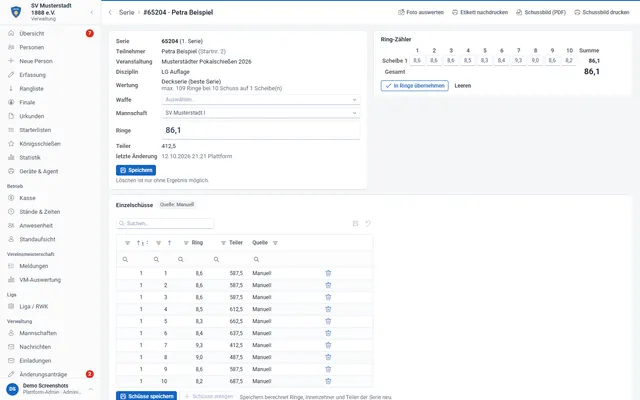
Task: Click the Suchen search field in Einzelschüsse
Action: click(165, 223)
